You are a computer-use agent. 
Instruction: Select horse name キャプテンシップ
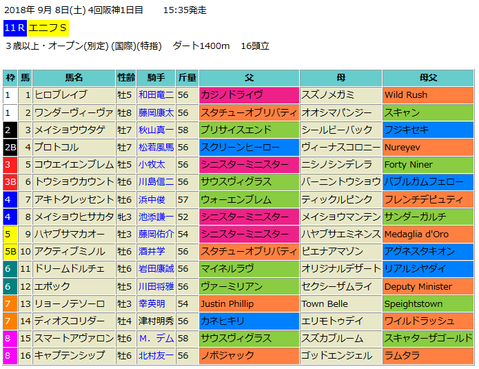[x=70, y=356]
